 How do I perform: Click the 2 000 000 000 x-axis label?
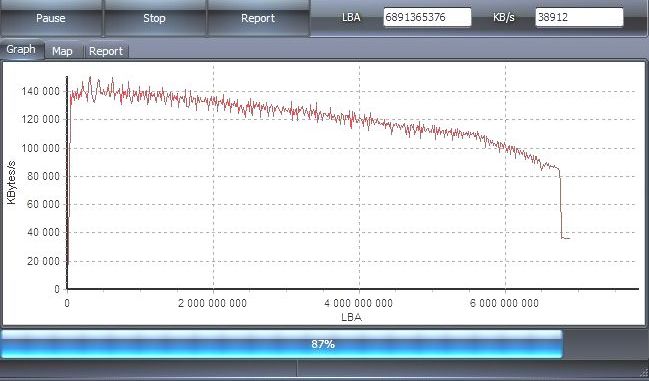click(x=213, y=303)
